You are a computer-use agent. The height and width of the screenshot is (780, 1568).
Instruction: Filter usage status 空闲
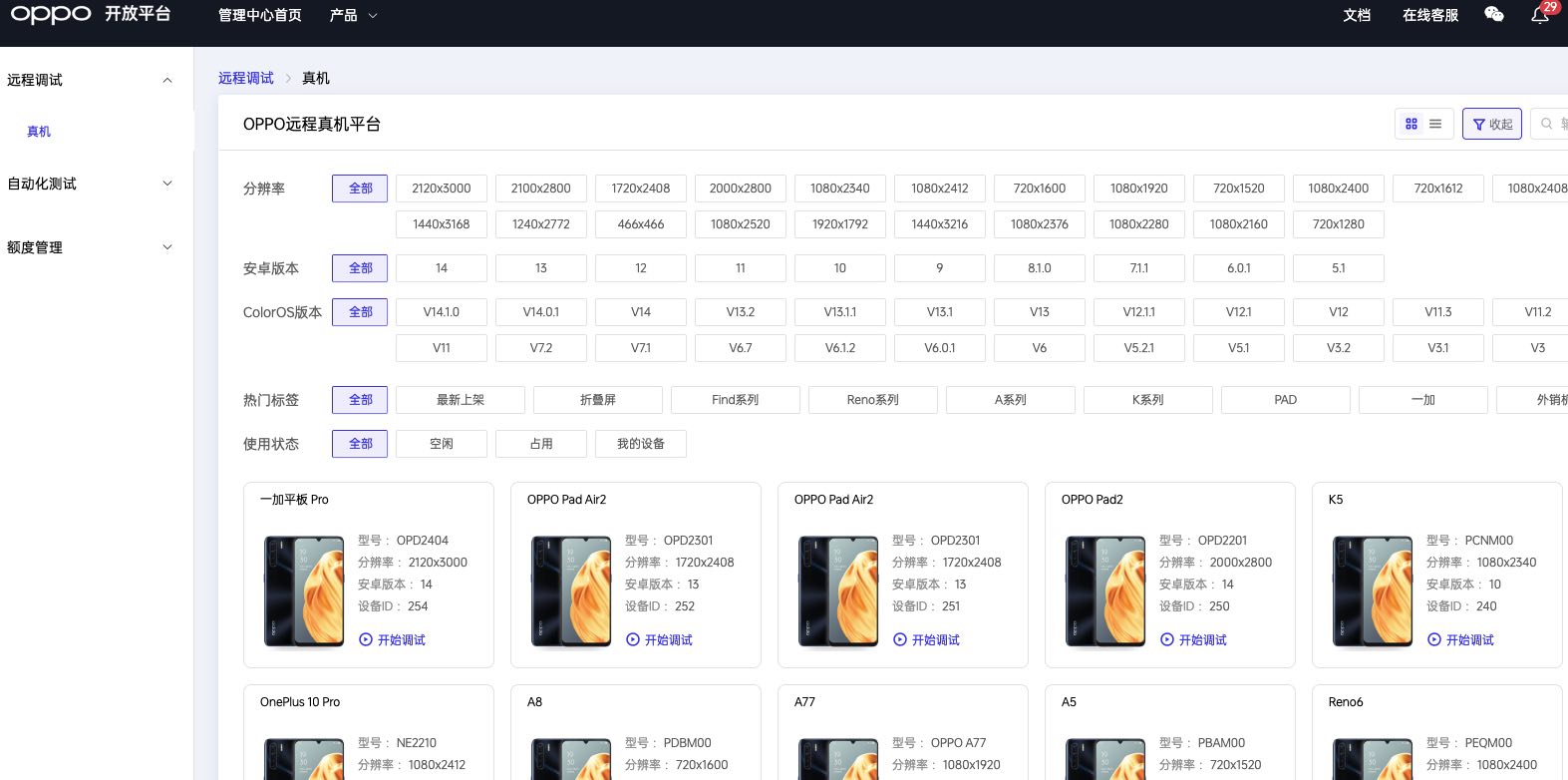click(x=442, y=444)
